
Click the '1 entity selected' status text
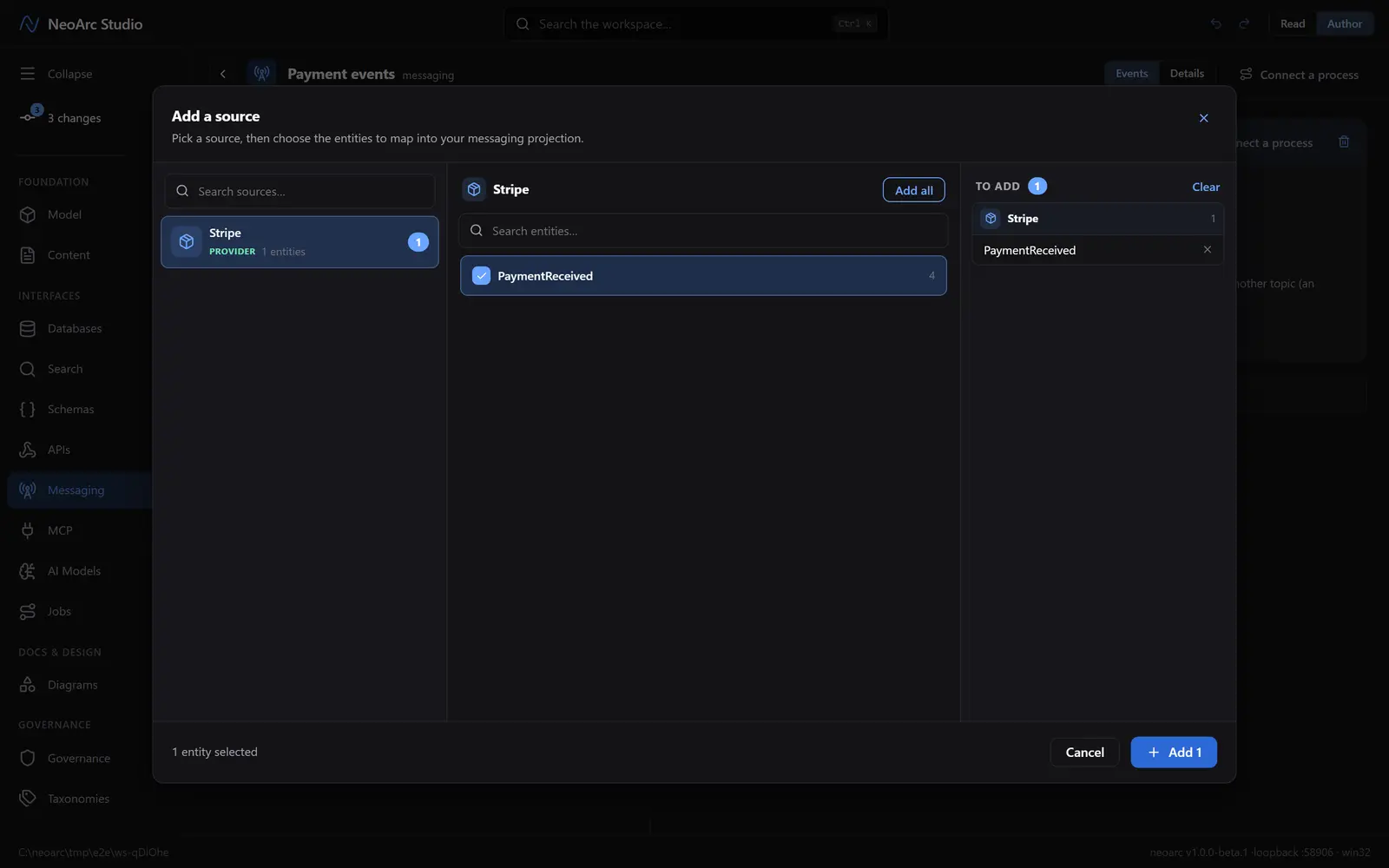pyautogui.click(x=214, y=753)
